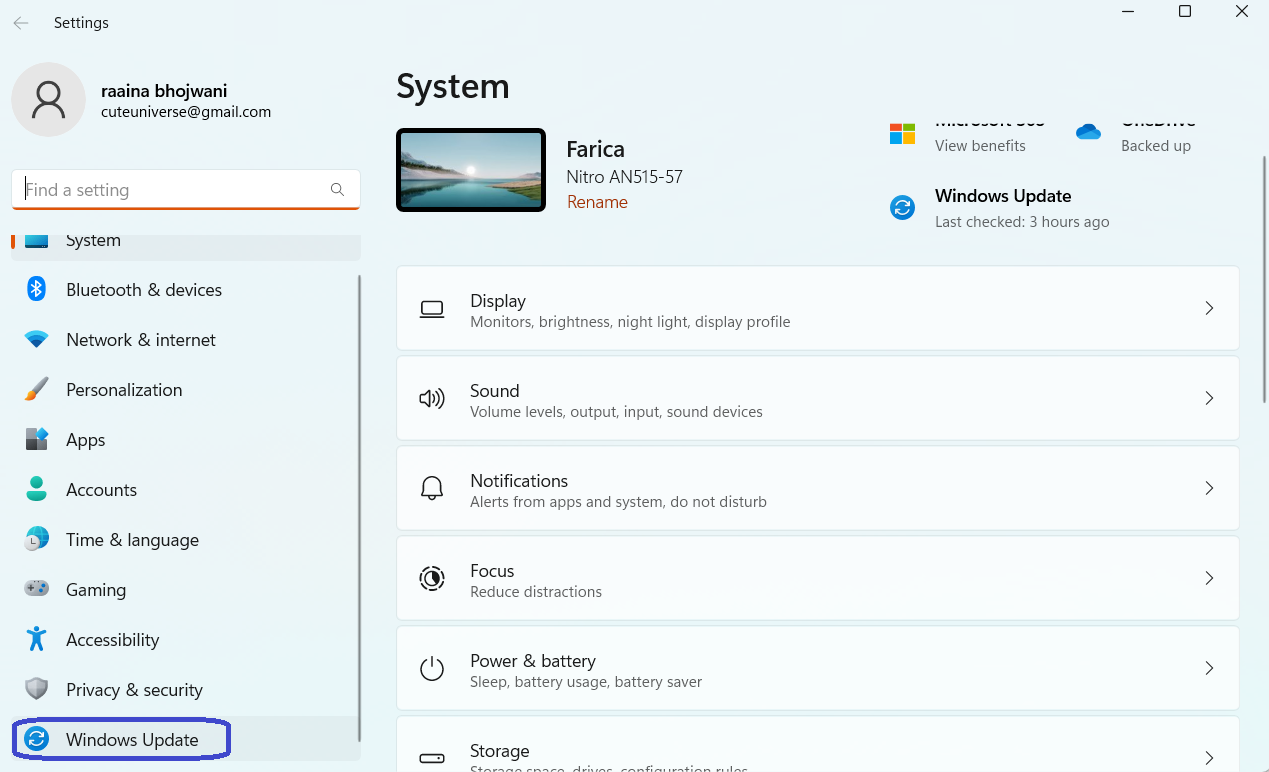Image resolution: width=1269 pixels, height=772 pixels.
Task: Click the back arrow button
Action: click(21, 23)
